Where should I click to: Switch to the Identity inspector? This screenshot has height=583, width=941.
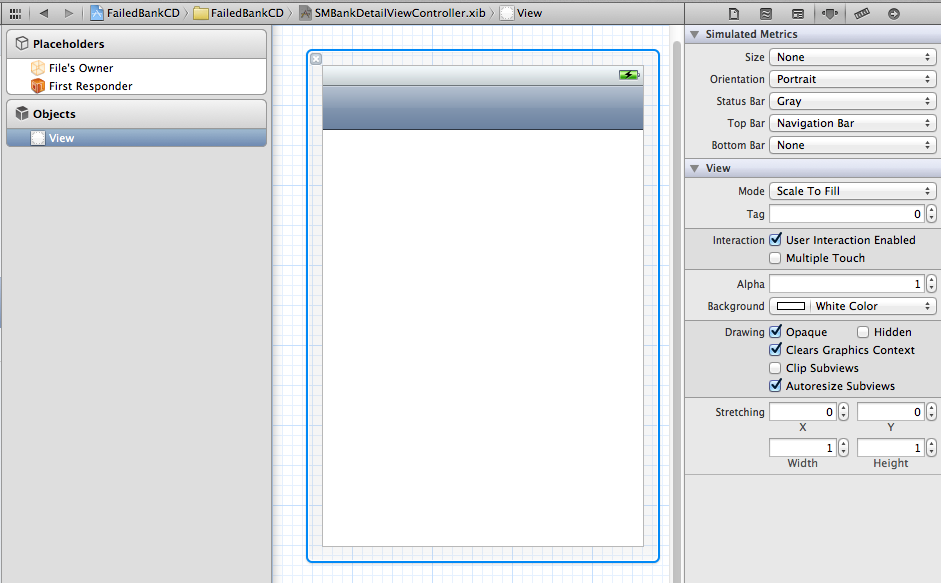[x=797, y=14]
